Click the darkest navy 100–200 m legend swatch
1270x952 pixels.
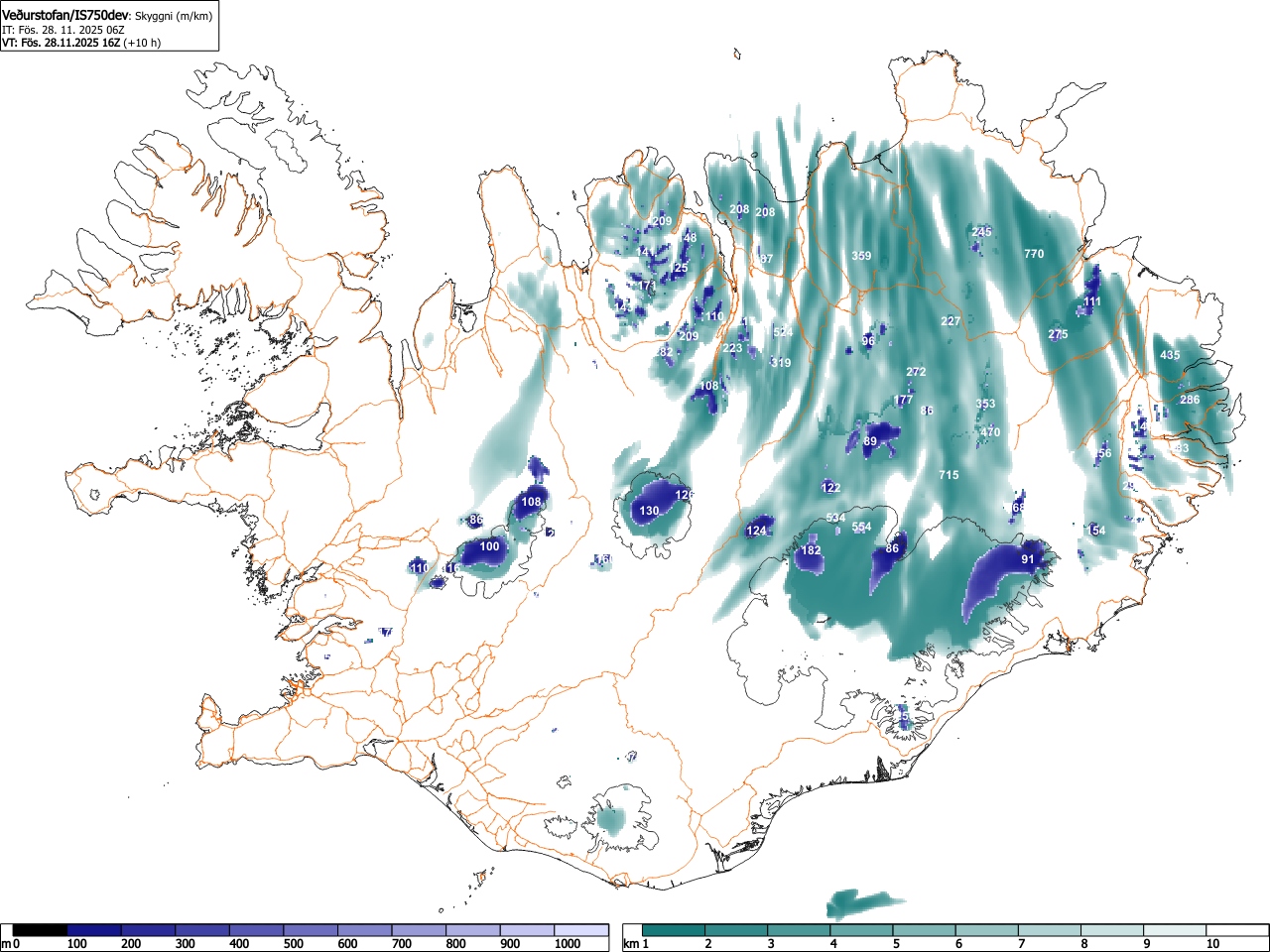[93, 930]
